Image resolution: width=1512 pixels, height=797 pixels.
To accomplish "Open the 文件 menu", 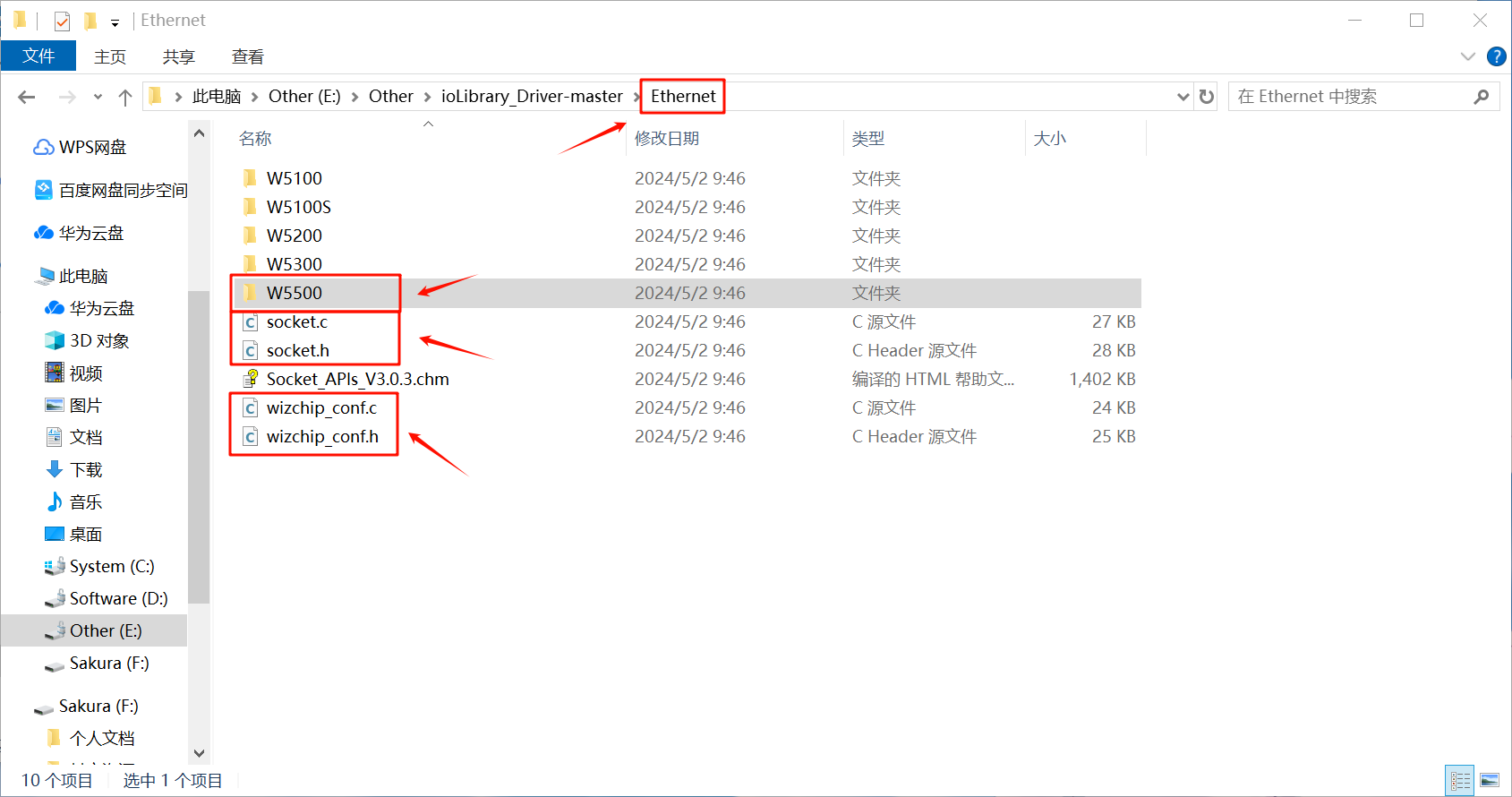I will (x=38, y=56).
